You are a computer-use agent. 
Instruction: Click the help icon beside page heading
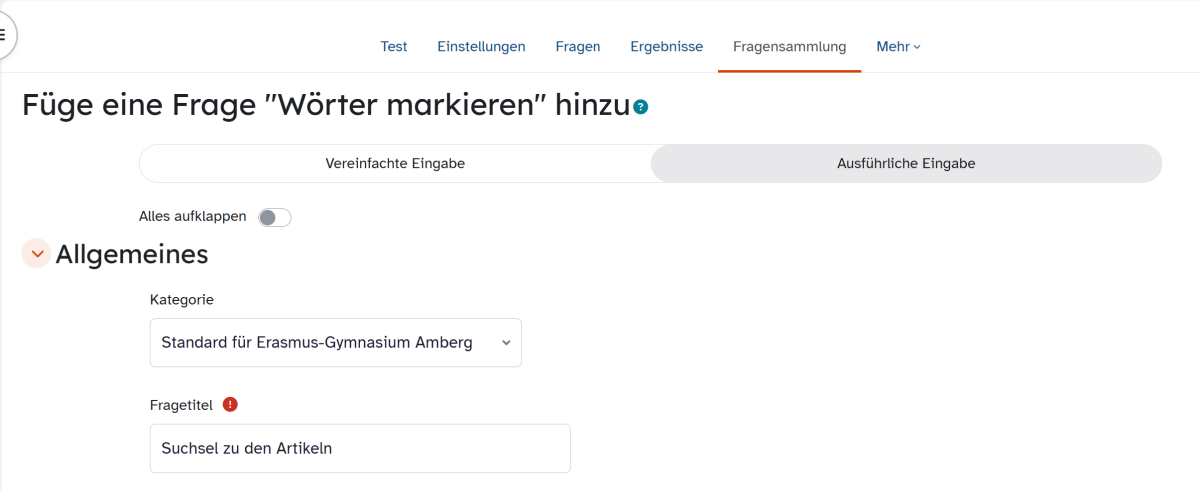pos(641,107)
